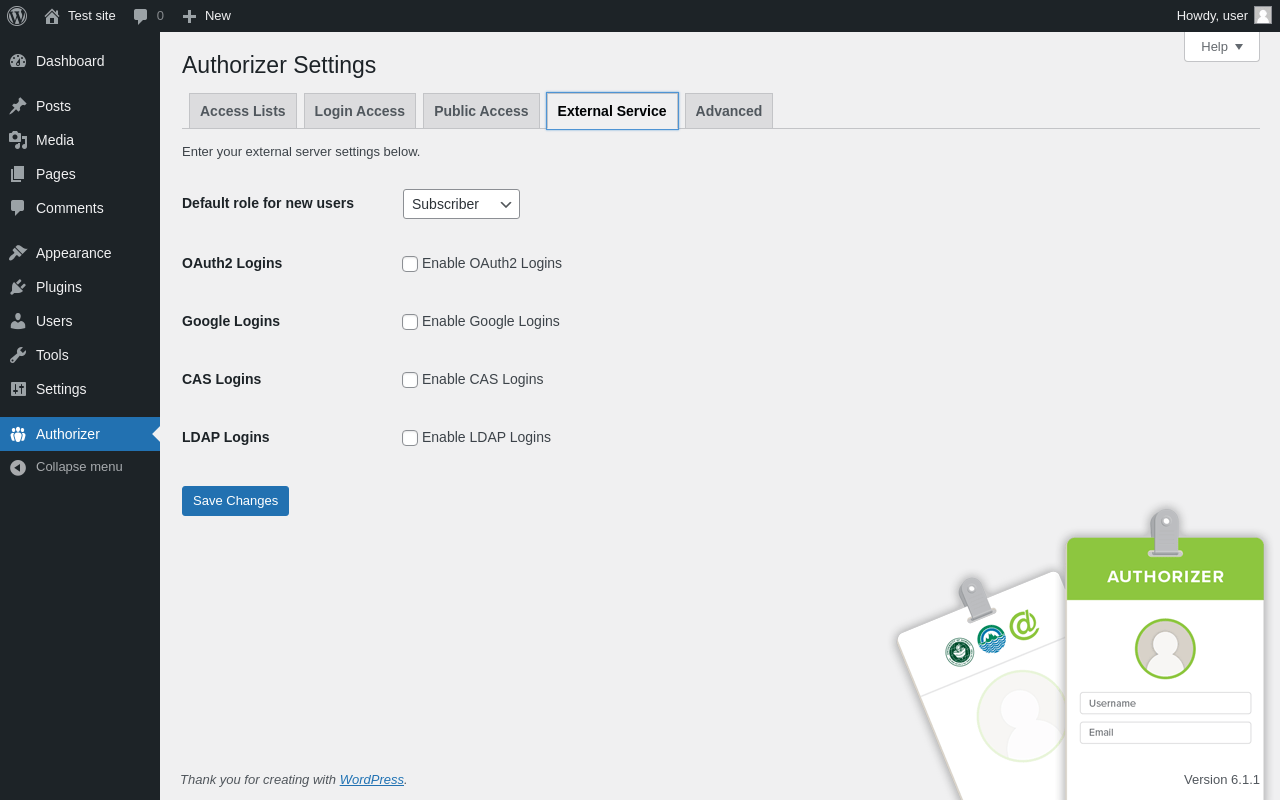
Task: Follow the WordPress footer link
Action: point(372,779)
